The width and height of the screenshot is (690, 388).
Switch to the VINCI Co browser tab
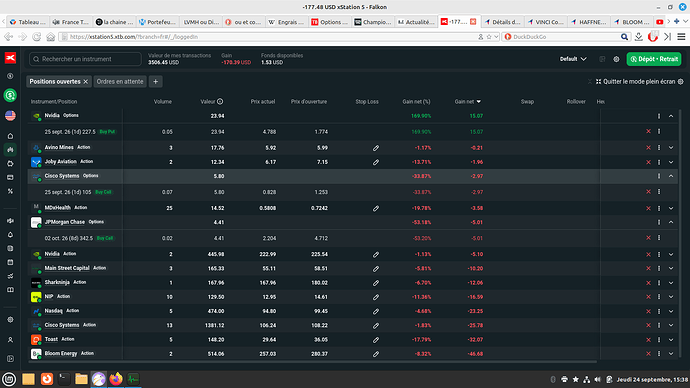[546, 22]
